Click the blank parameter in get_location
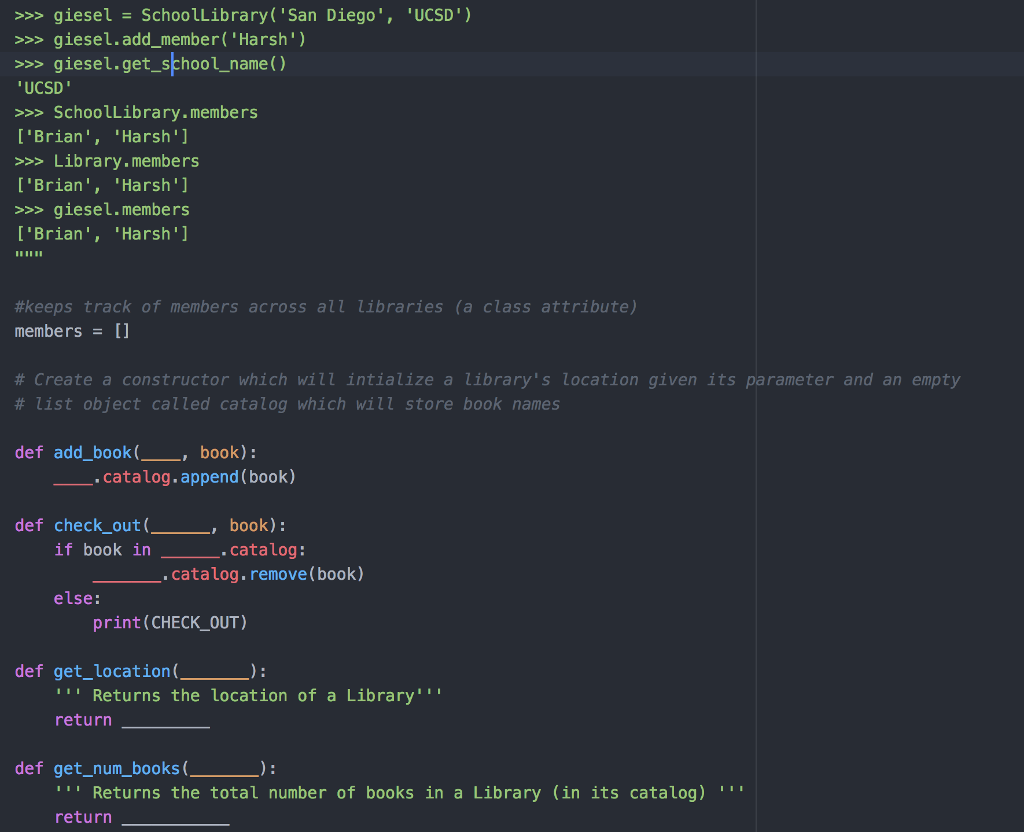This screenshot has height=832, width=1024. click(x=215, y=672)
